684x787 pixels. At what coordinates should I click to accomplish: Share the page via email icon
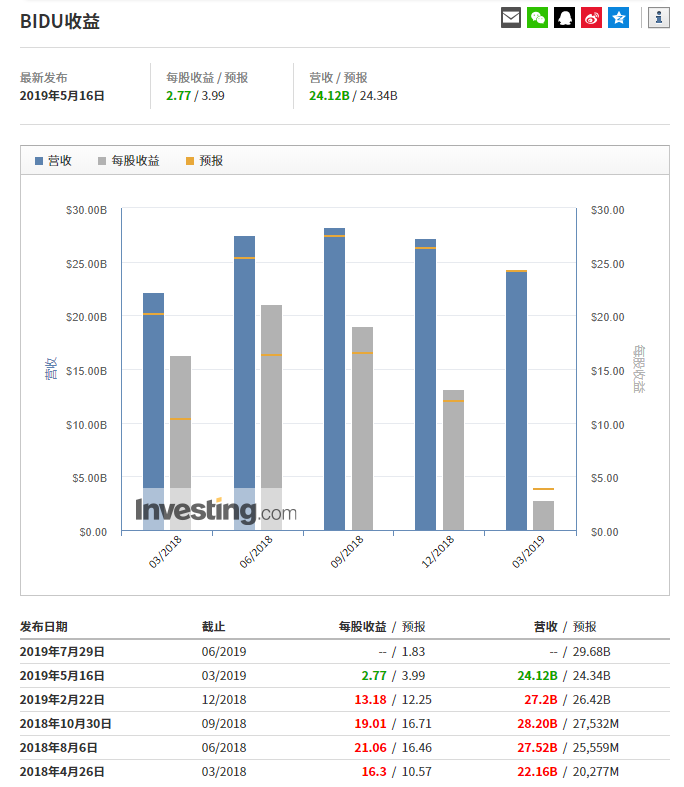pyautogui.click(x=511, y=18)
